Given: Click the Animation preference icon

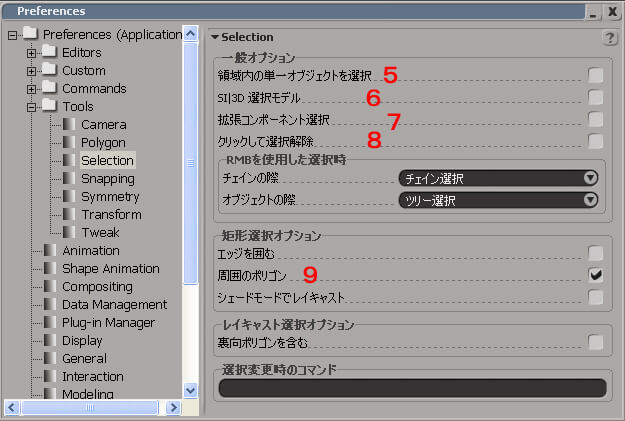Looking at the screenshot, I should point(50,250).
